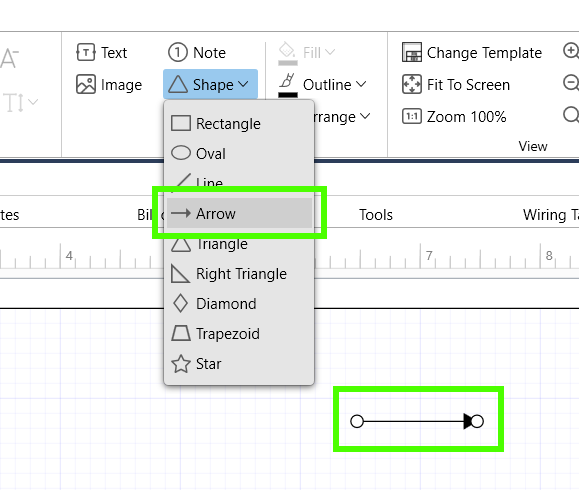Click the zoom out magnifier icon

pos(571,83)
